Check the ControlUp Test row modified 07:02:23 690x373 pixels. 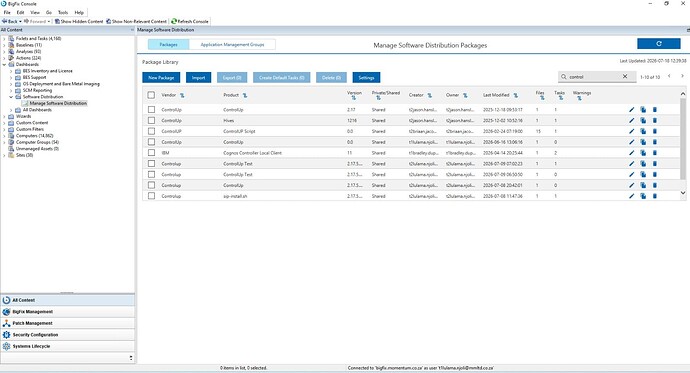[151, 163]
